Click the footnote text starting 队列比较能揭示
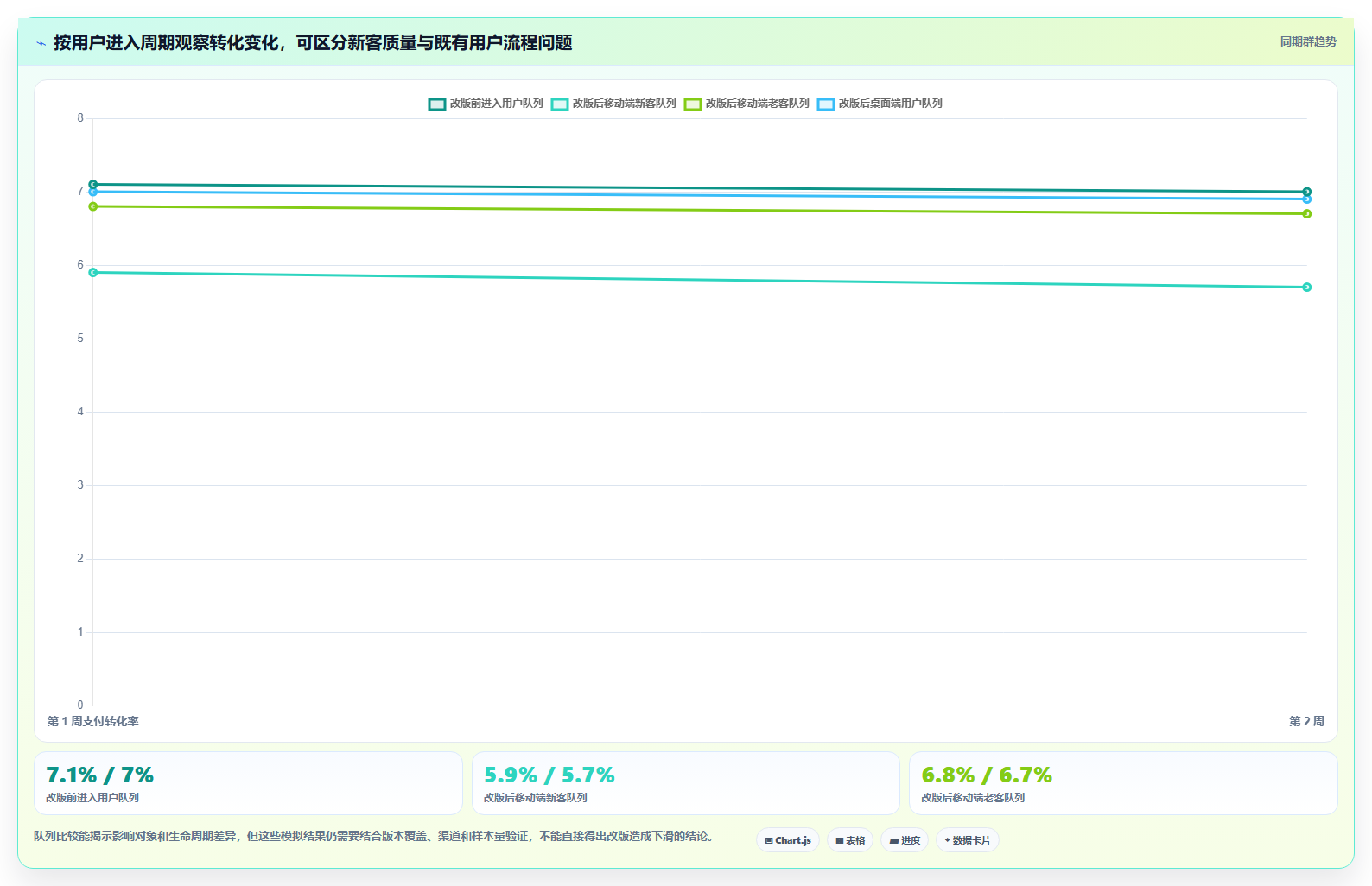This screenshot has height=886, width=1372. pyautogui.click(x=373, y=836)
